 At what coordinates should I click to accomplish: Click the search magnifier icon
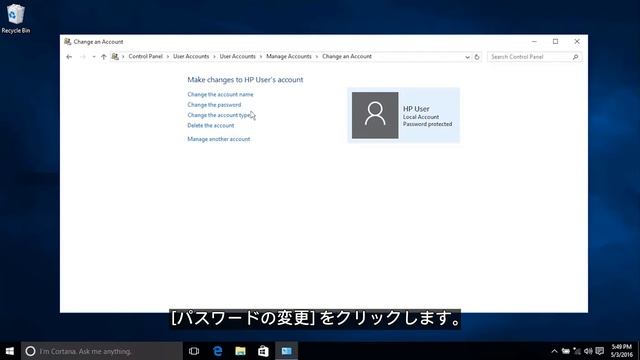[576, 57]
